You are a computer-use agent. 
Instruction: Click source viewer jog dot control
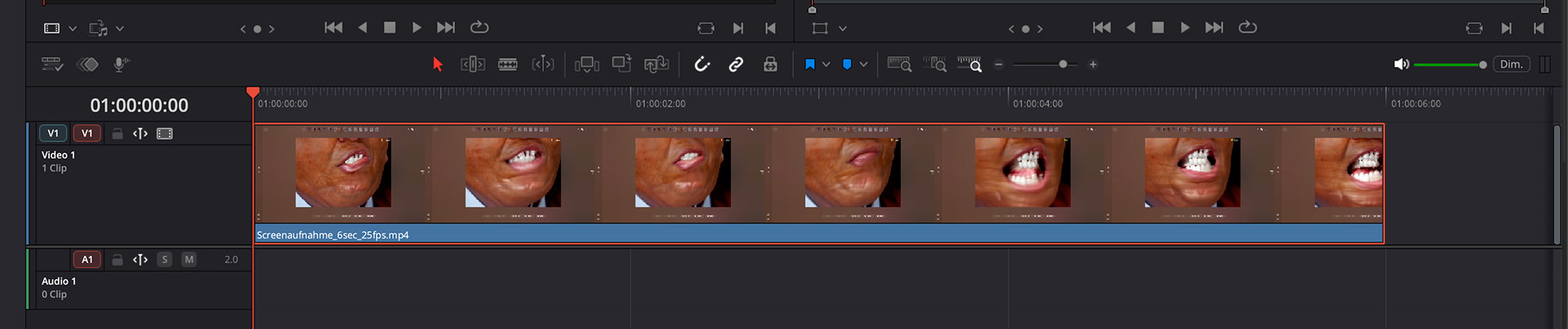(x=257, y=29)
